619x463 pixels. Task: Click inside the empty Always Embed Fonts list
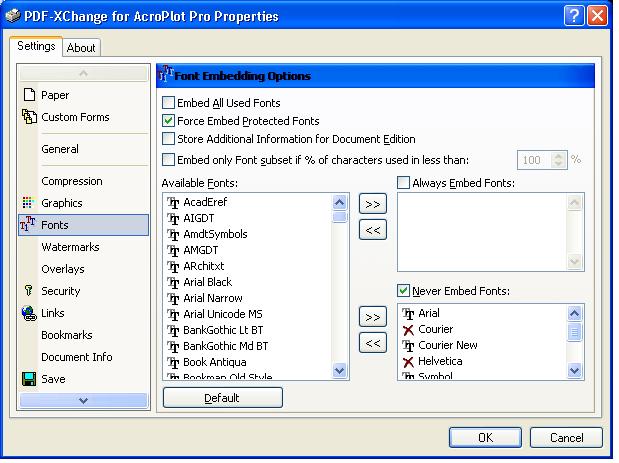coord(482,232)
